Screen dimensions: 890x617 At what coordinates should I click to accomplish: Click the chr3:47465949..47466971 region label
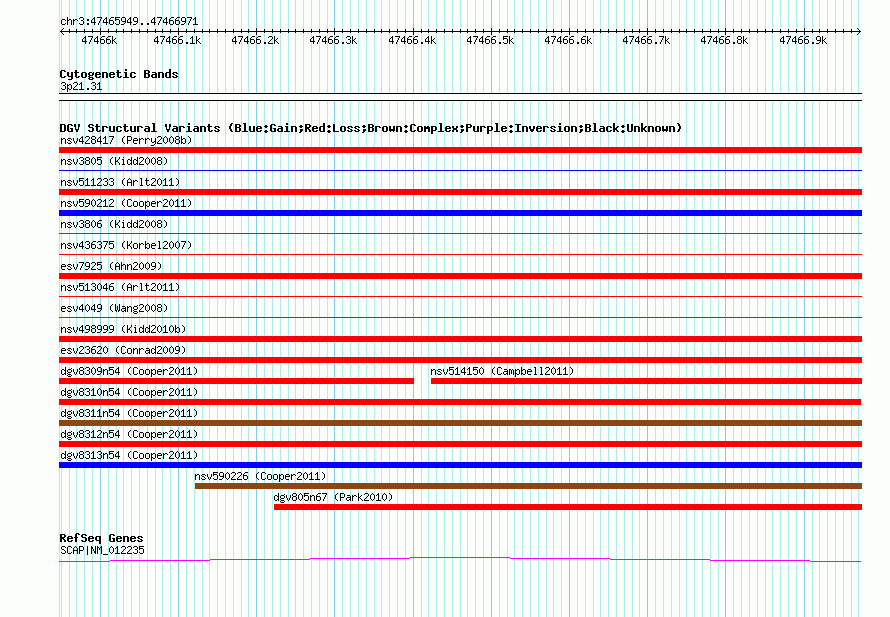pyautogui.click(x=129, y=21)
